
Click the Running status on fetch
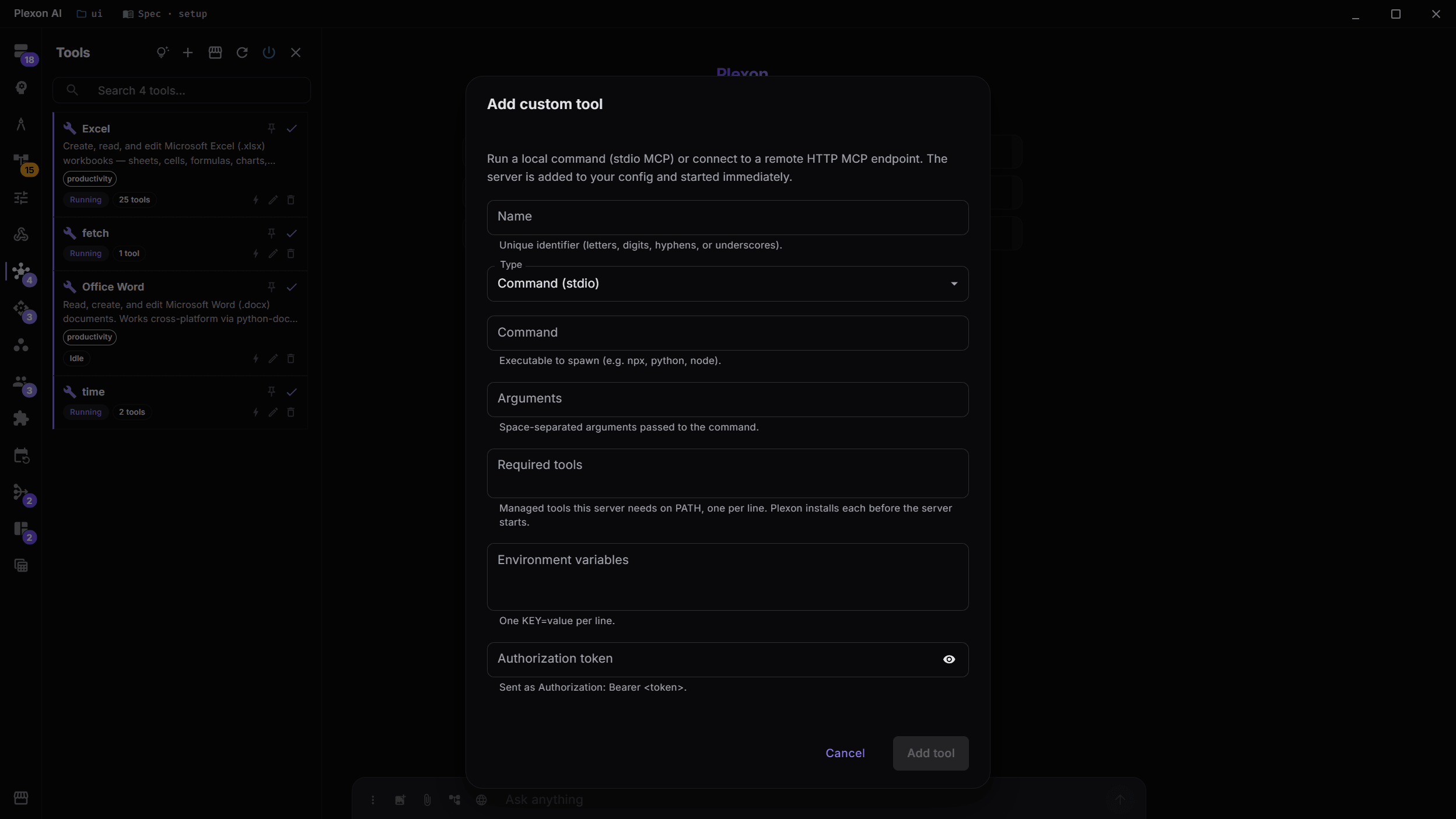pos(86,254)
